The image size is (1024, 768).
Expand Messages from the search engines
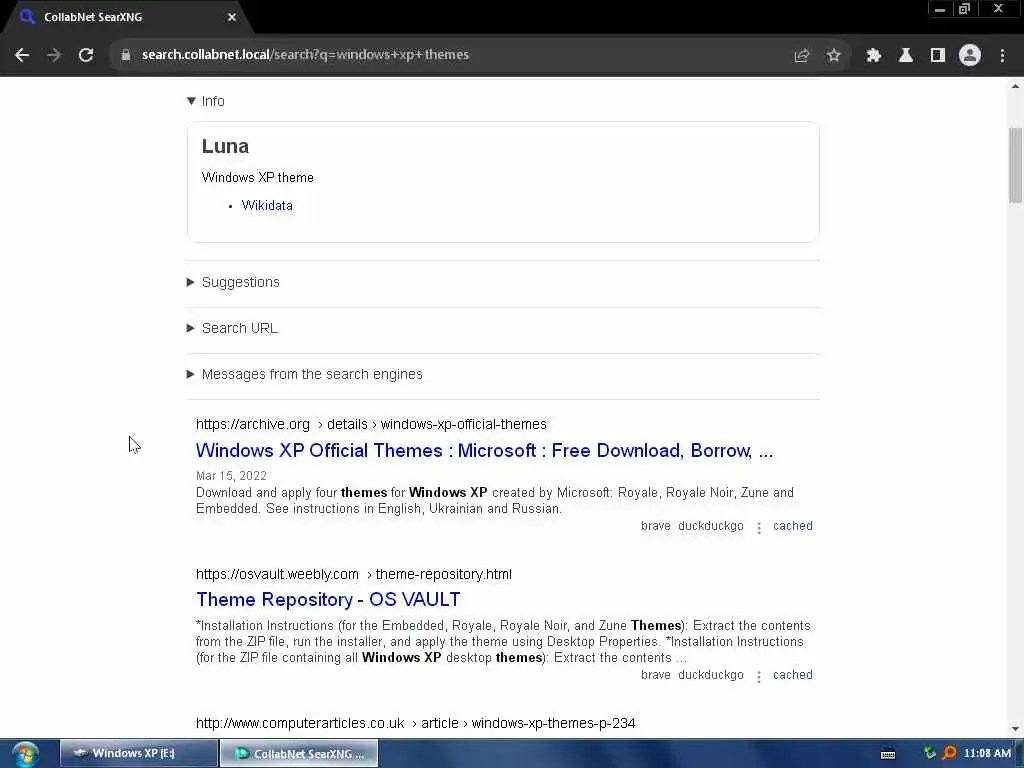tap(305, 374)
